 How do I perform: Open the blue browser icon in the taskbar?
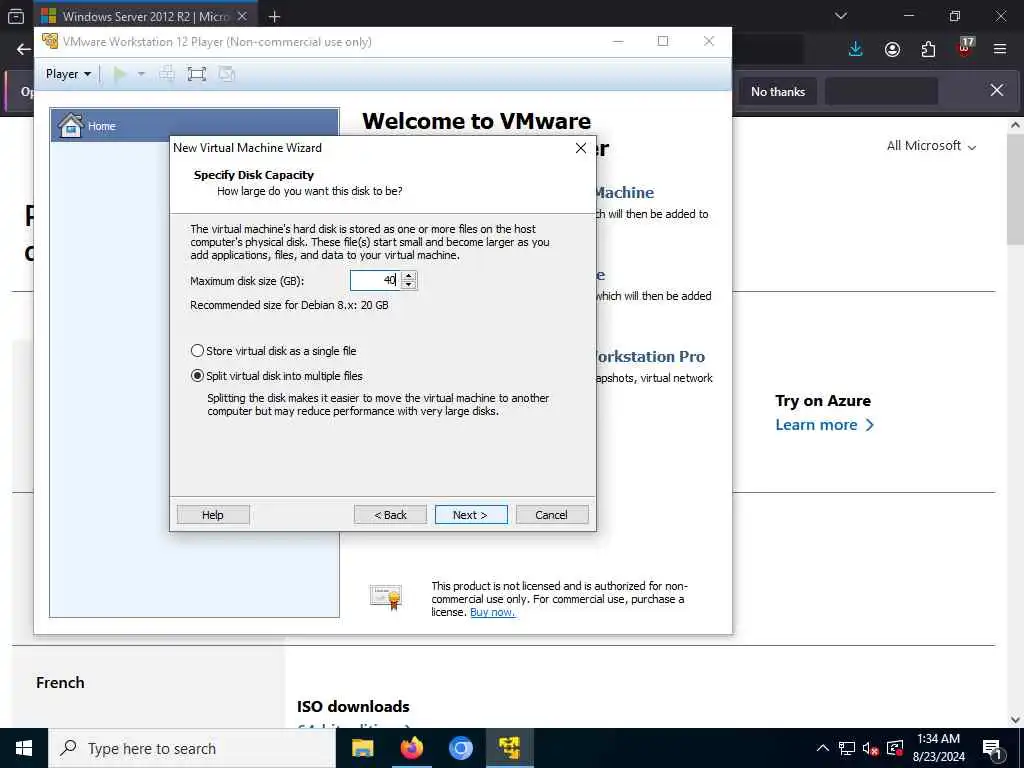(460, 748)
